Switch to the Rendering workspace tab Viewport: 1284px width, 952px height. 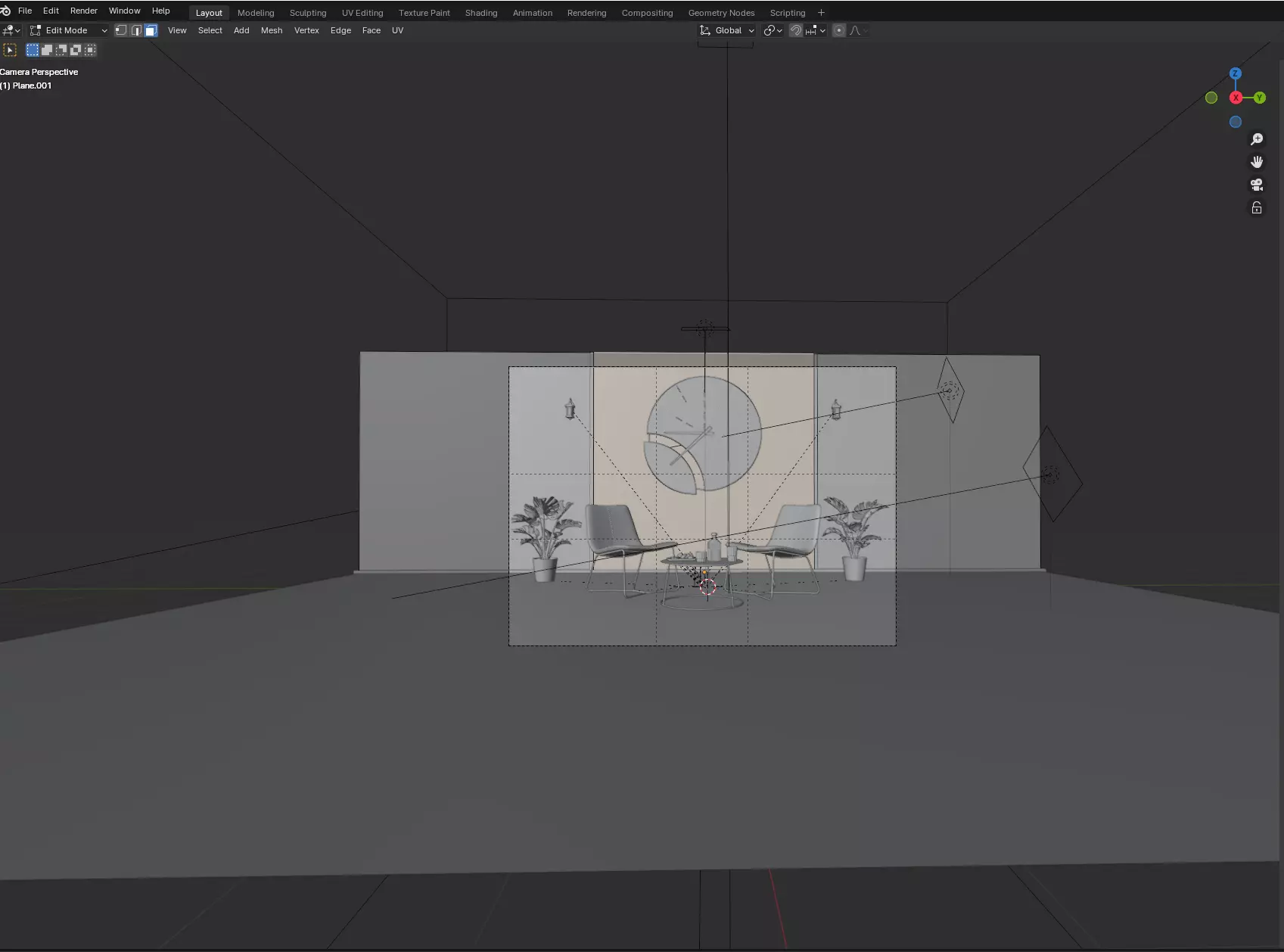(587, 13)
